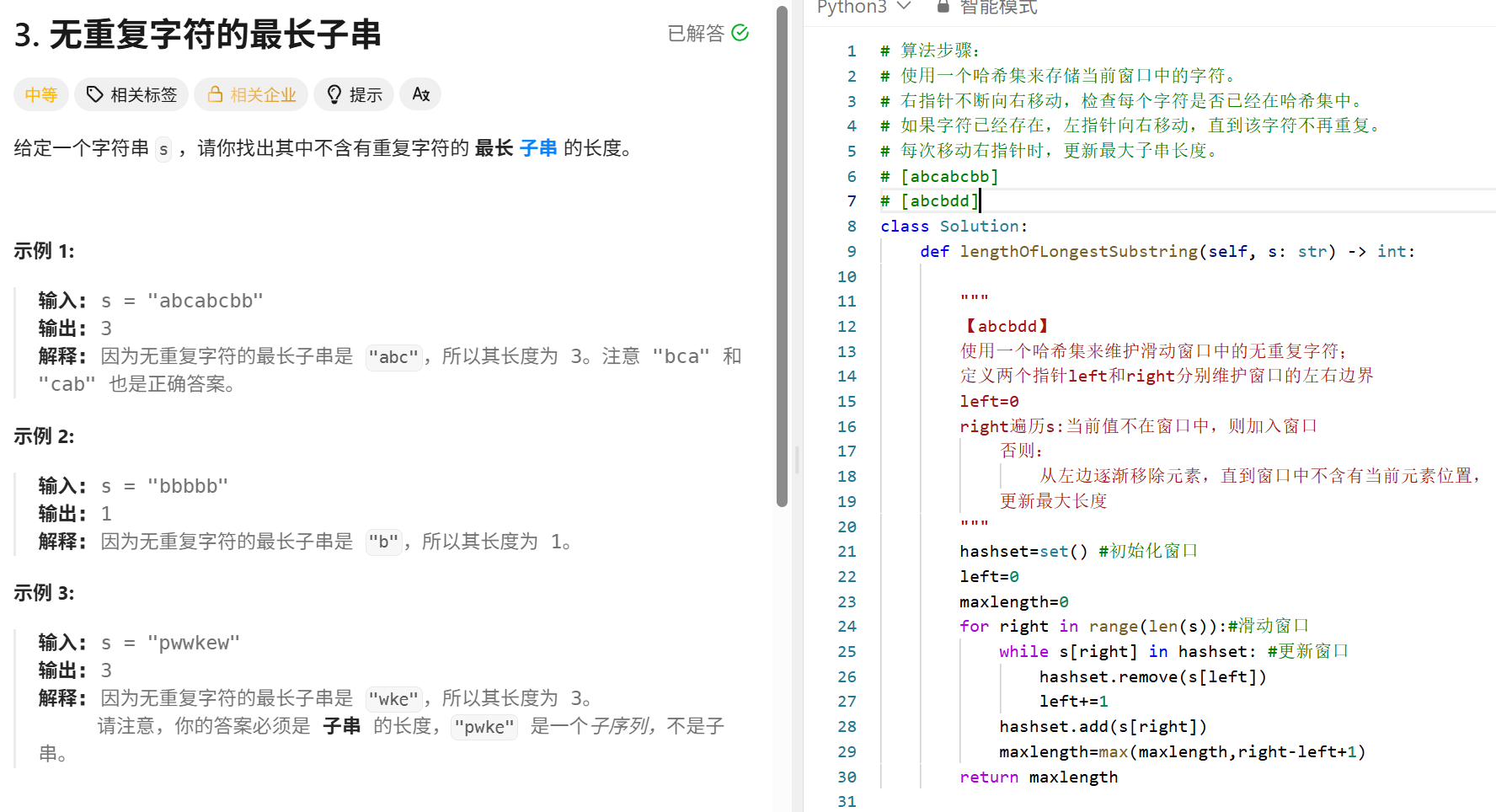Click the inline code s in the description
The width and height of the screenshot is (1496, 812).
point(163,149)
